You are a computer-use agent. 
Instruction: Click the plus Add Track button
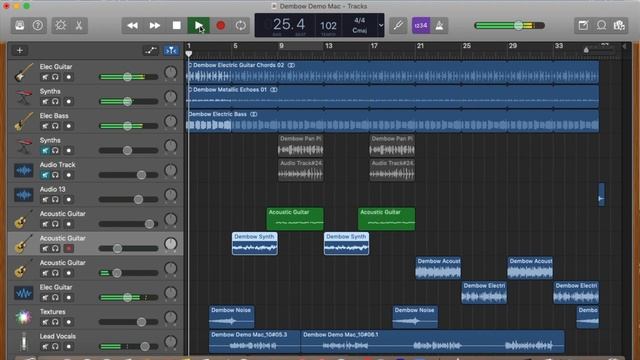coord(20,51)
